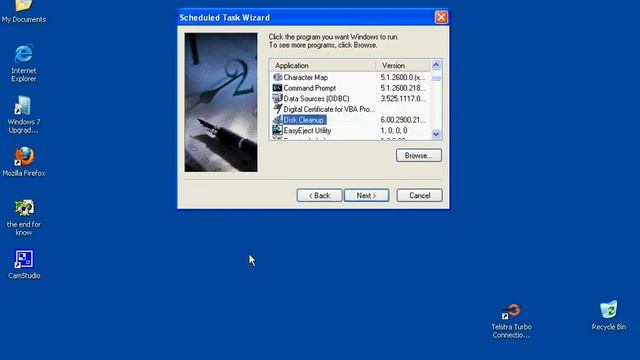Select Command Prompt in the program list

[310, 88]
